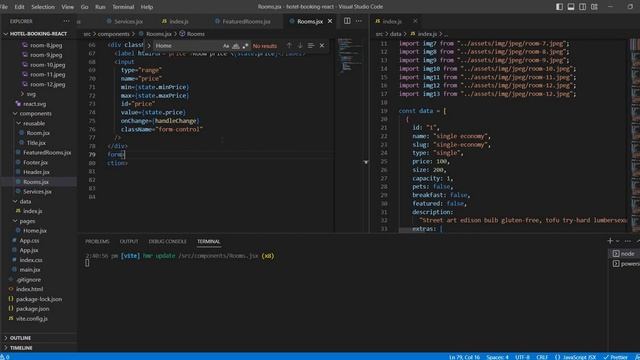Image resolution: width=640 pixels, height=360 pixels.
Task: Expand the svg folder
Action: point(31,94)
